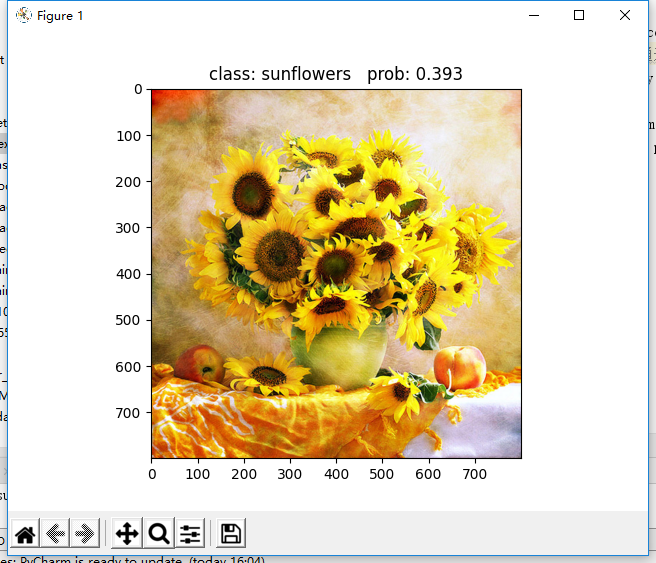Click the matplotlib icon in Figure 1 title bar
Screen dimensions: 656x563
pos(24,15)
